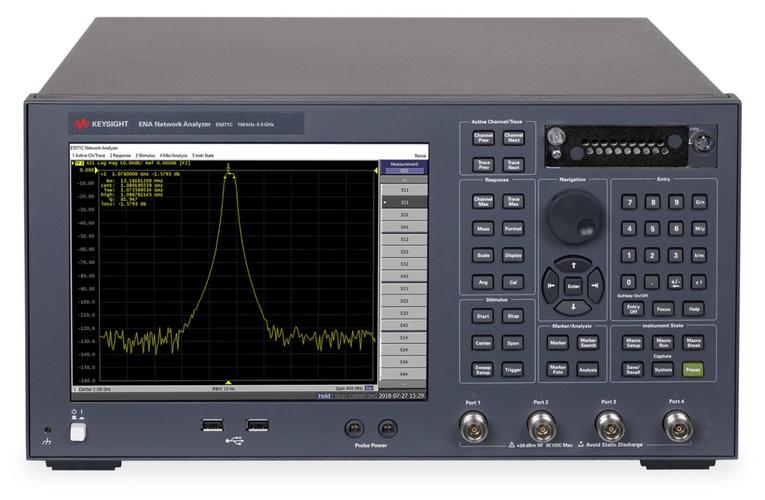
Task: Hit the green Preset key
Action: (693, 370)
